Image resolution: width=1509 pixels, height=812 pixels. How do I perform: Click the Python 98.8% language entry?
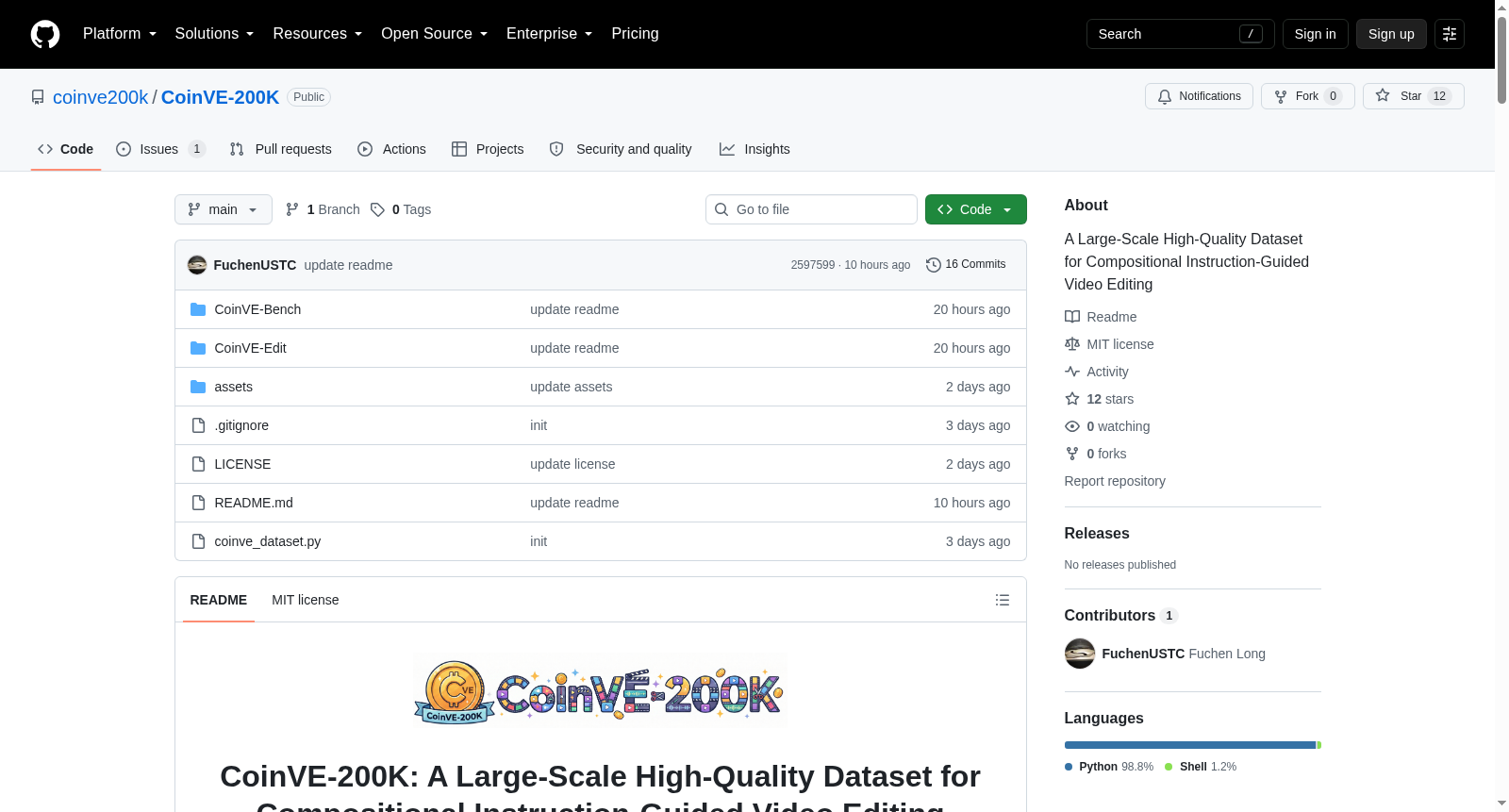pos(1109,767)
